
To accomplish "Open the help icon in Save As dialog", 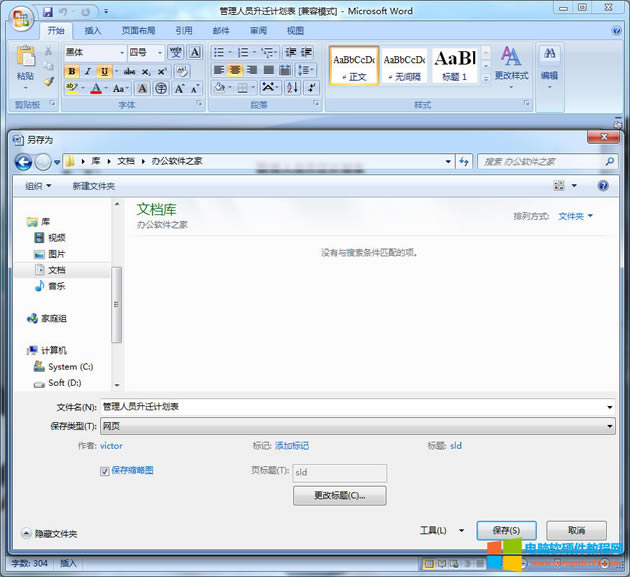I will point(603,186).
